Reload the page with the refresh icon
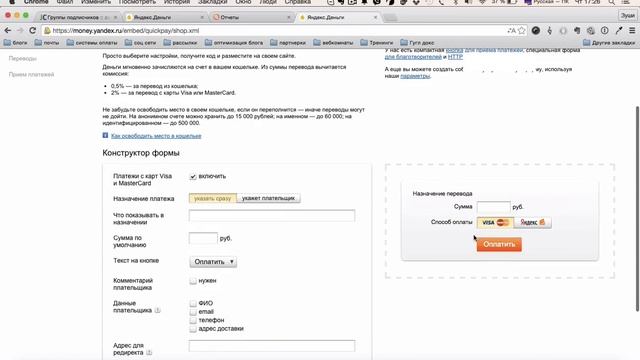Image resolution: width=640 pixels, height=360 pixels. (33, 31)
